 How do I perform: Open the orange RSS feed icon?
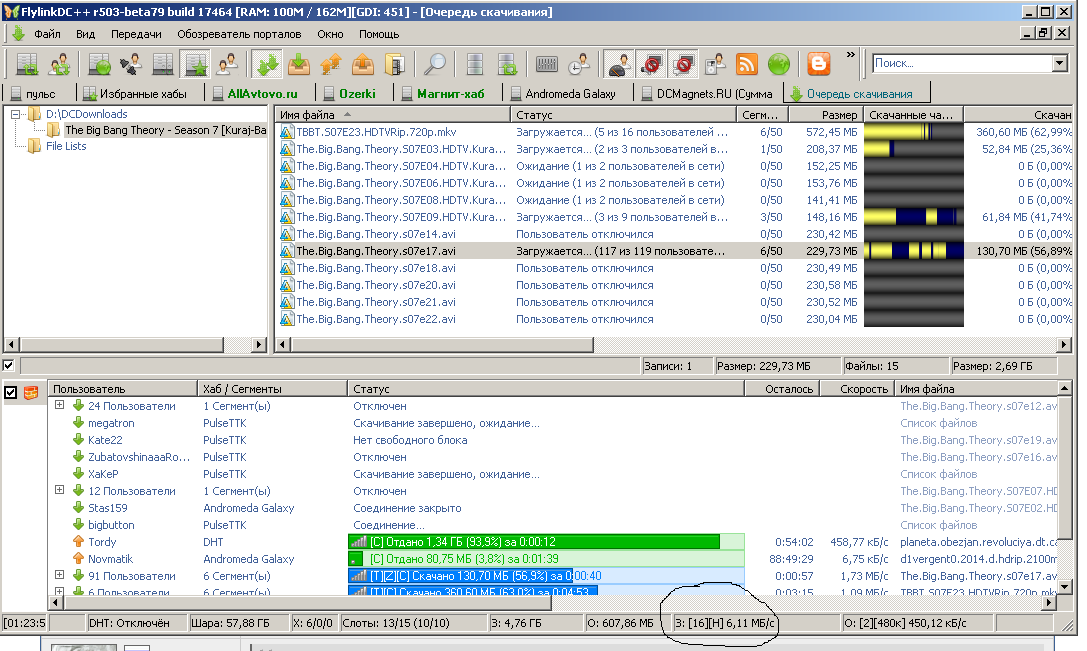(x=746, y=65)
